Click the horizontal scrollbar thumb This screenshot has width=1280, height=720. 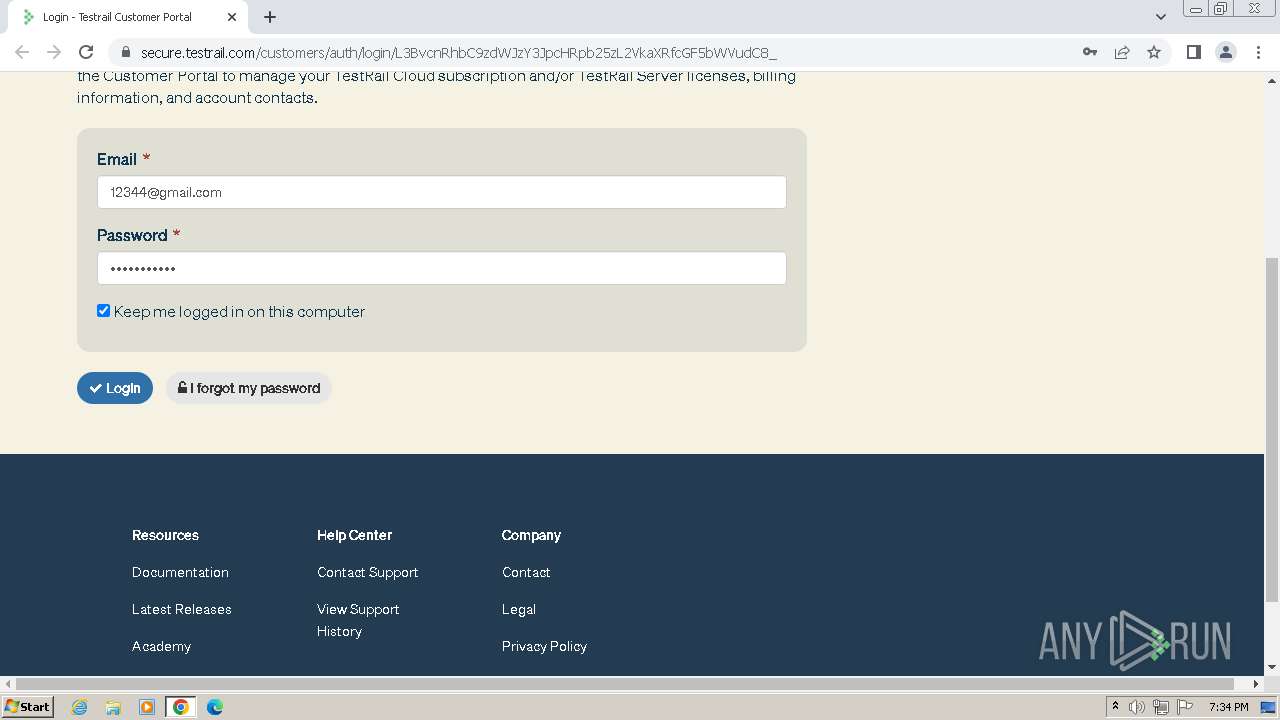coord(626,684)
